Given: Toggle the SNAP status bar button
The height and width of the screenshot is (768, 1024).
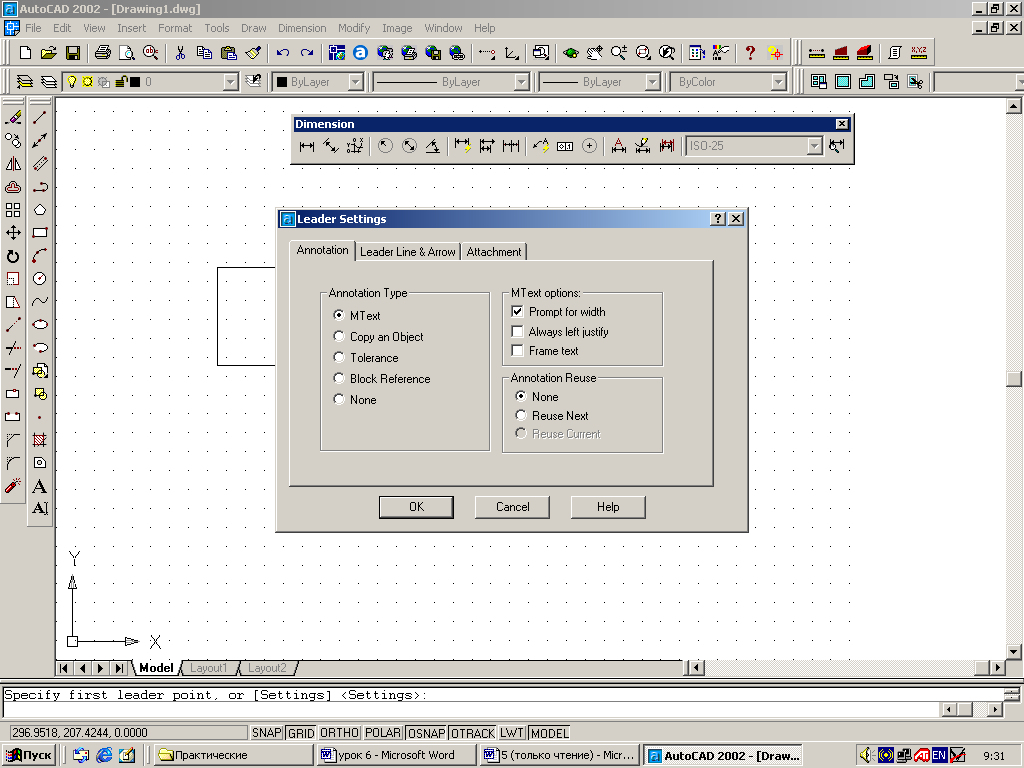Looking at the screenshot, I should click(x=266, y=733).
